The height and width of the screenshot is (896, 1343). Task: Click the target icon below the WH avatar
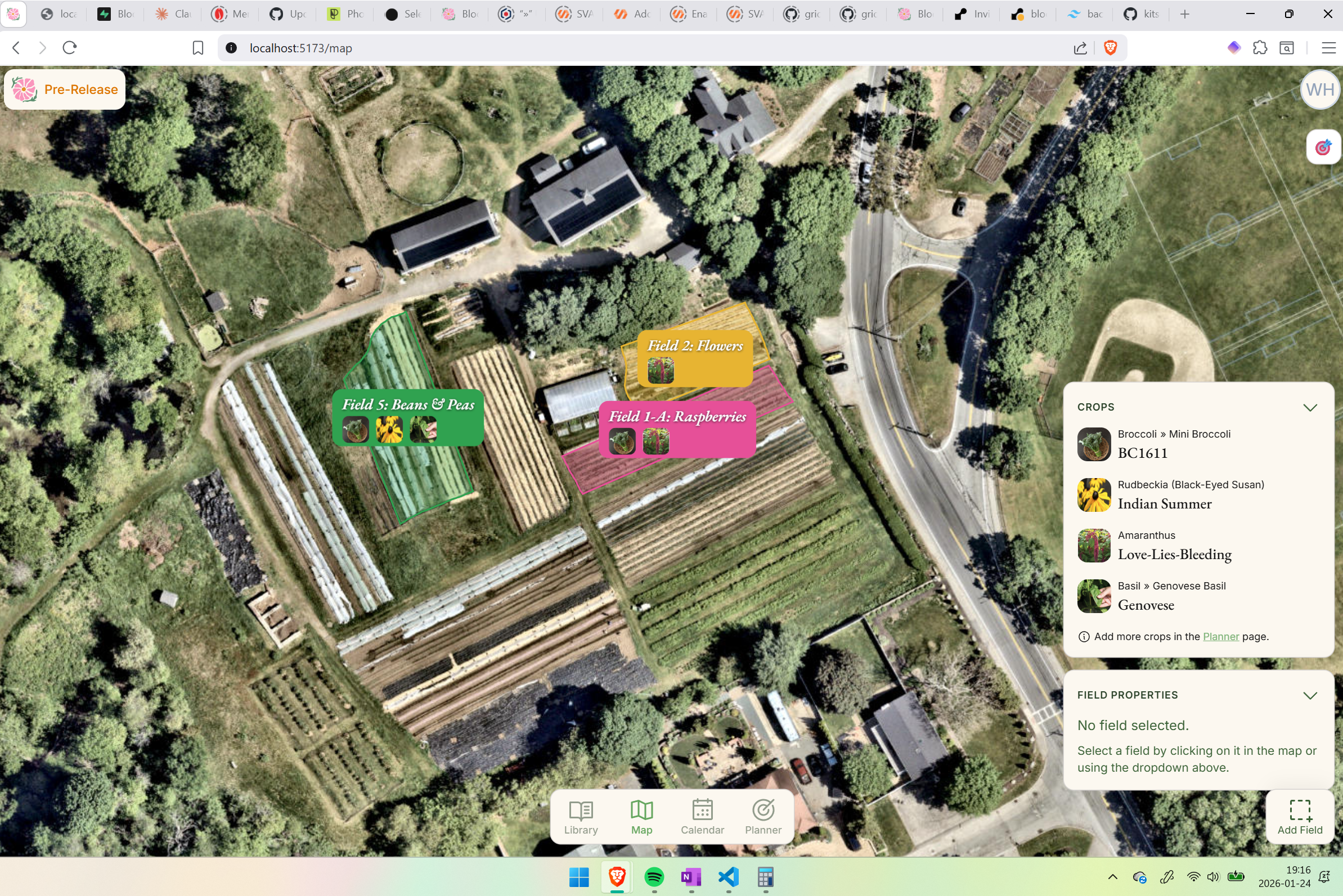point(1323,147)
